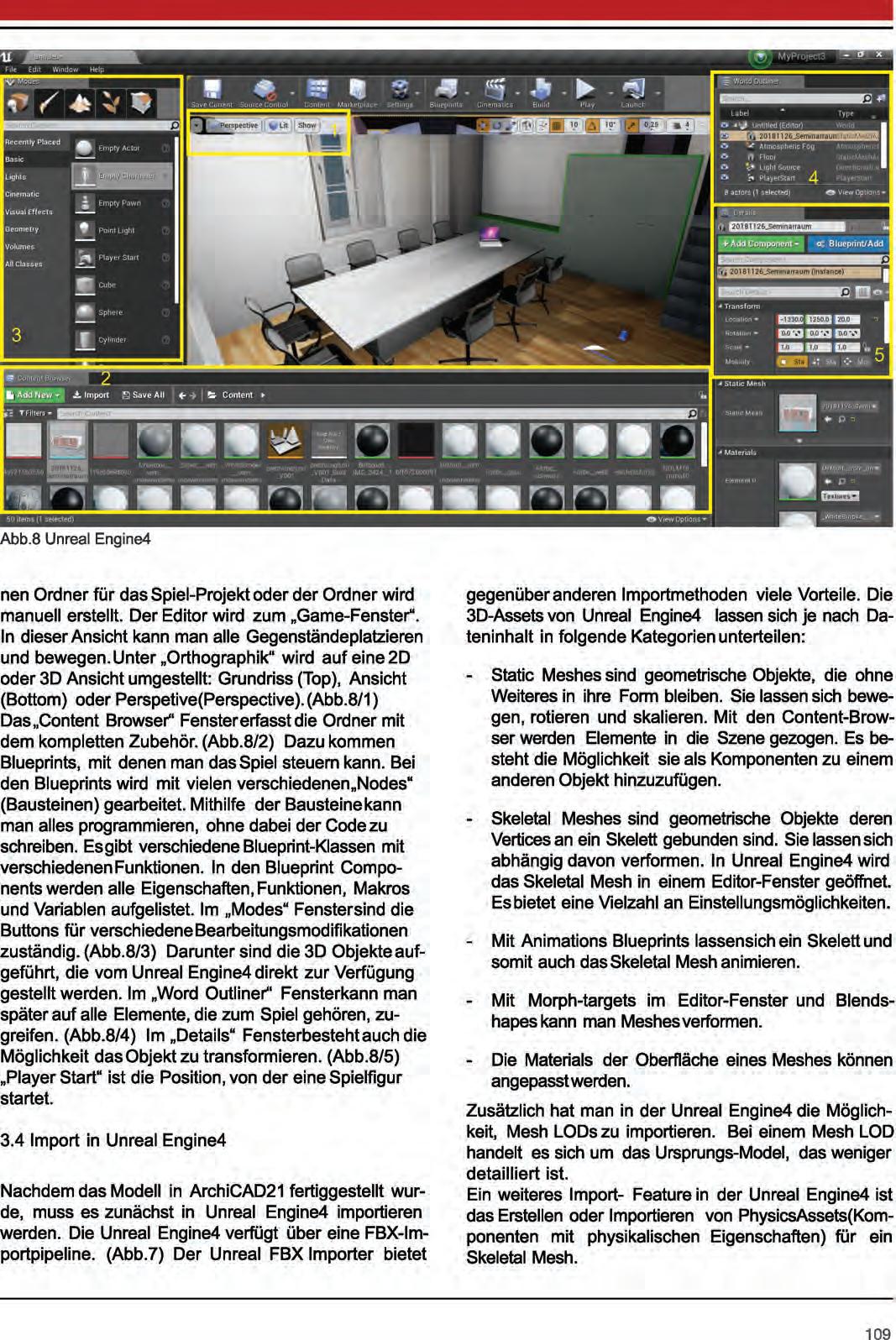Open the Perspective view mode dropdown
This screenshot has width=896, height=1340.
point(234,125)
